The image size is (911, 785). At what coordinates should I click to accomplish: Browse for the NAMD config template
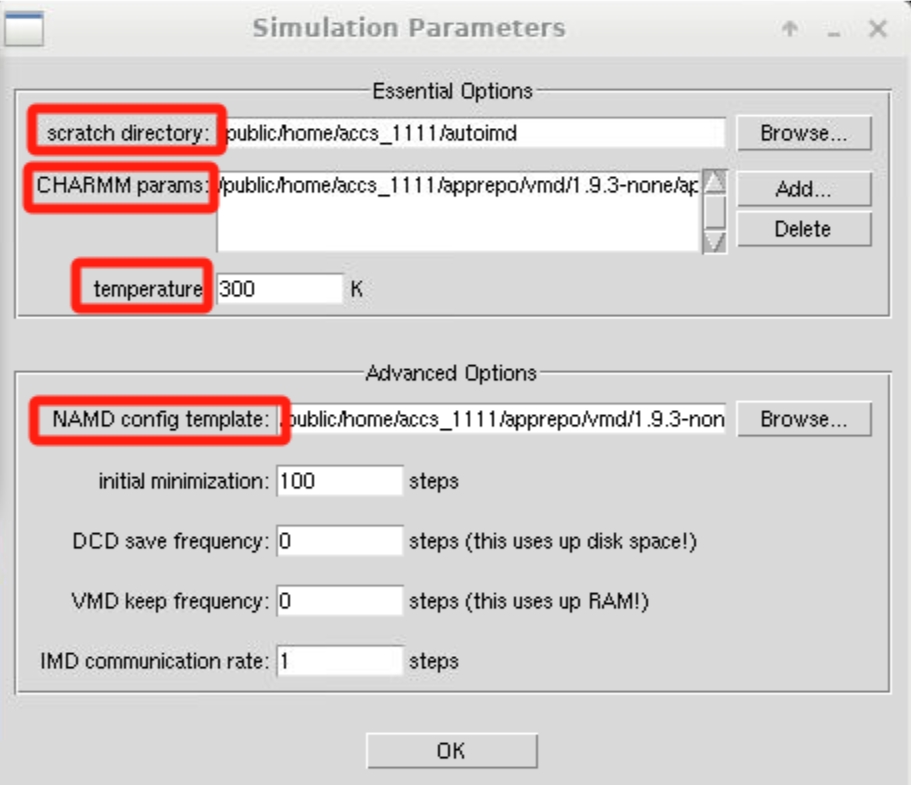pos(804,420)
